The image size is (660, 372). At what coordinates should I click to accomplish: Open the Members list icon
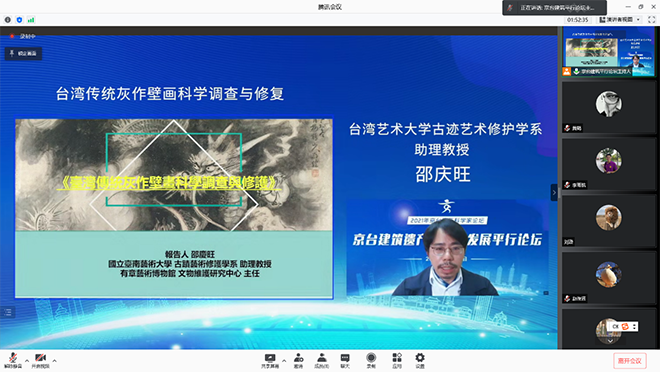click(322, 361)
